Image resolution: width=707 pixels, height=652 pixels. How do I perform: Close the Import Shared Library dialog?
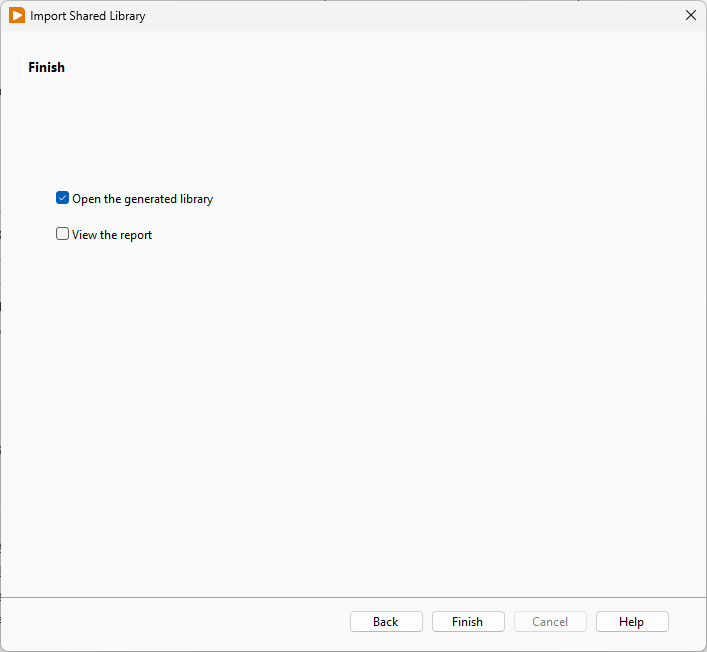coord(690,16)
